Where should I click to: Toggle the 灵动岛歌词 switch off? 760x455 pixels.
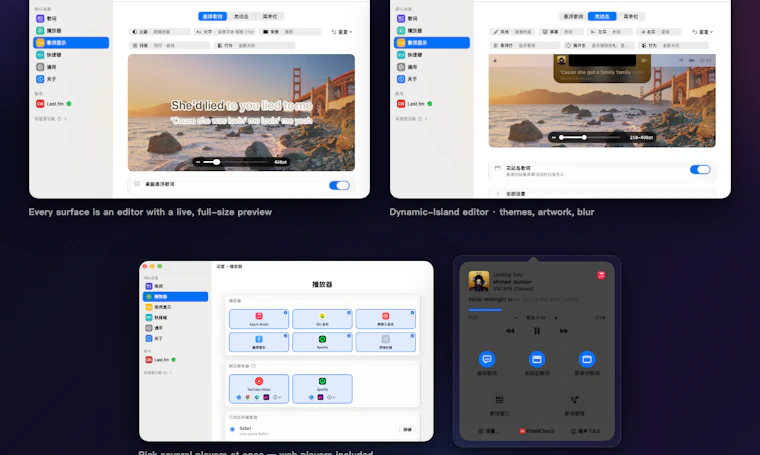(700, 169)
